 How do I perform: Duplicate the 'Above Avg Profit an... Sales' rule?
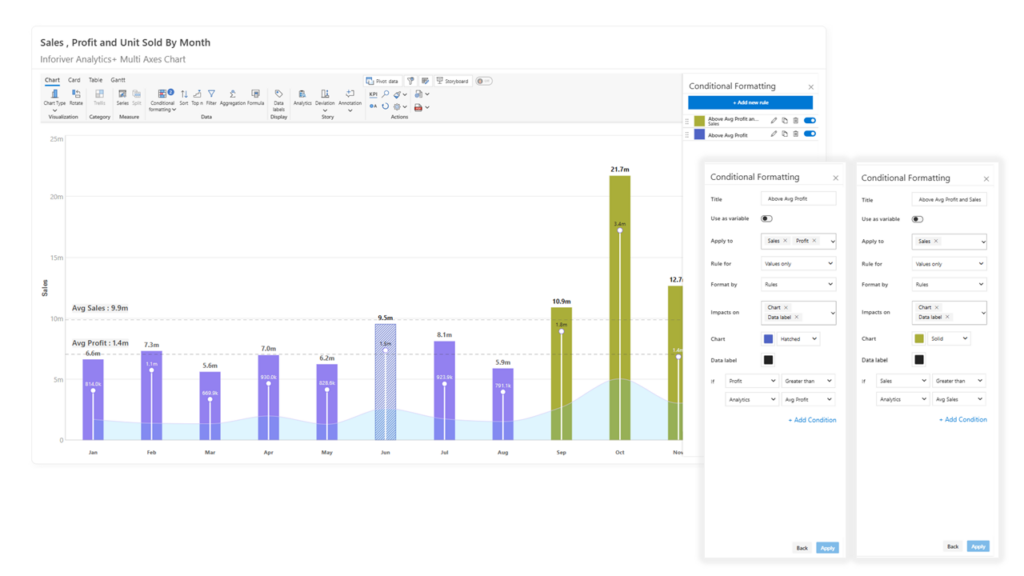785,121
